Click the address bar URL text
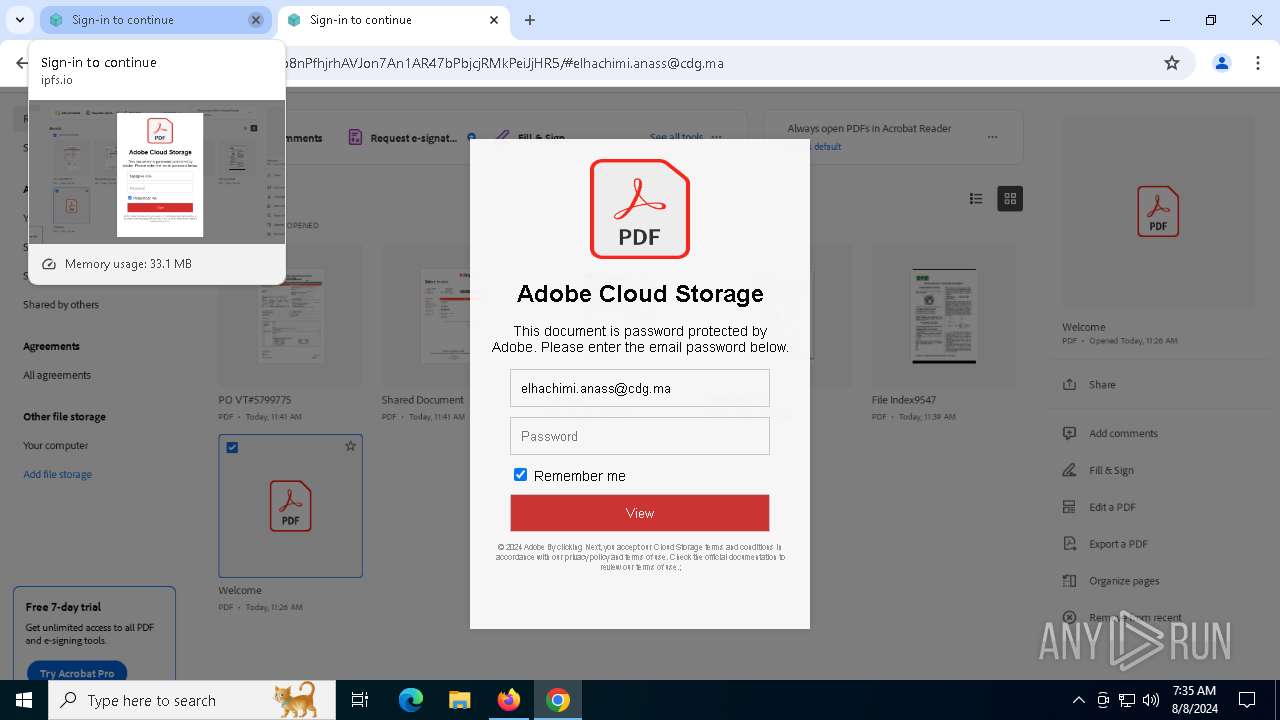The width and height of the screenshot is (1280, 720). 504,63
